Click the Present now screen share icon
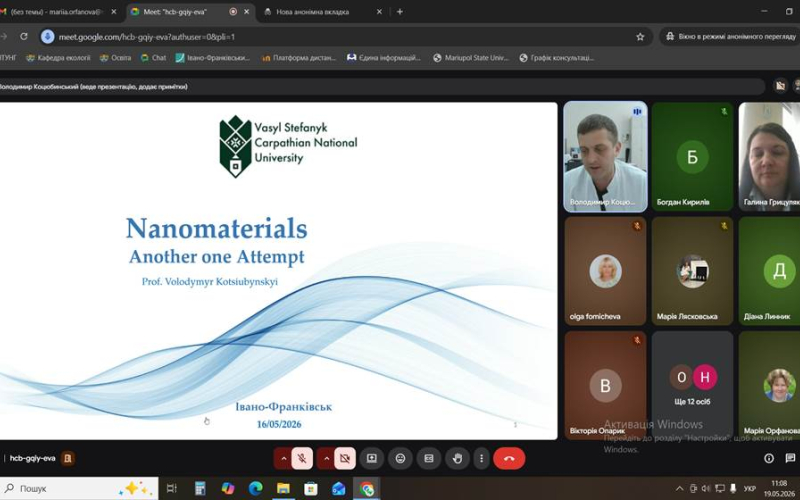The height and width of the screenshot is (500, 800). point(372,458)
